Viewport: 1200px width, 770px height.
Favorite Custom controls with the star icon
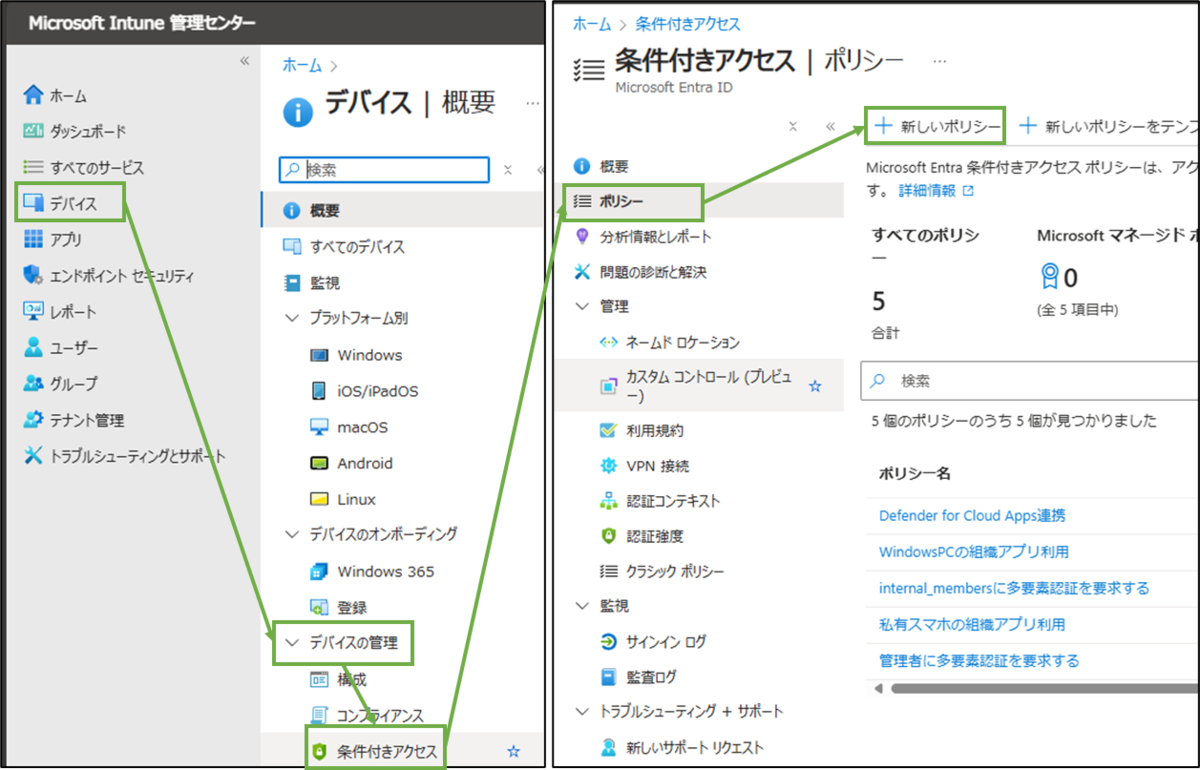coord(815,385)
